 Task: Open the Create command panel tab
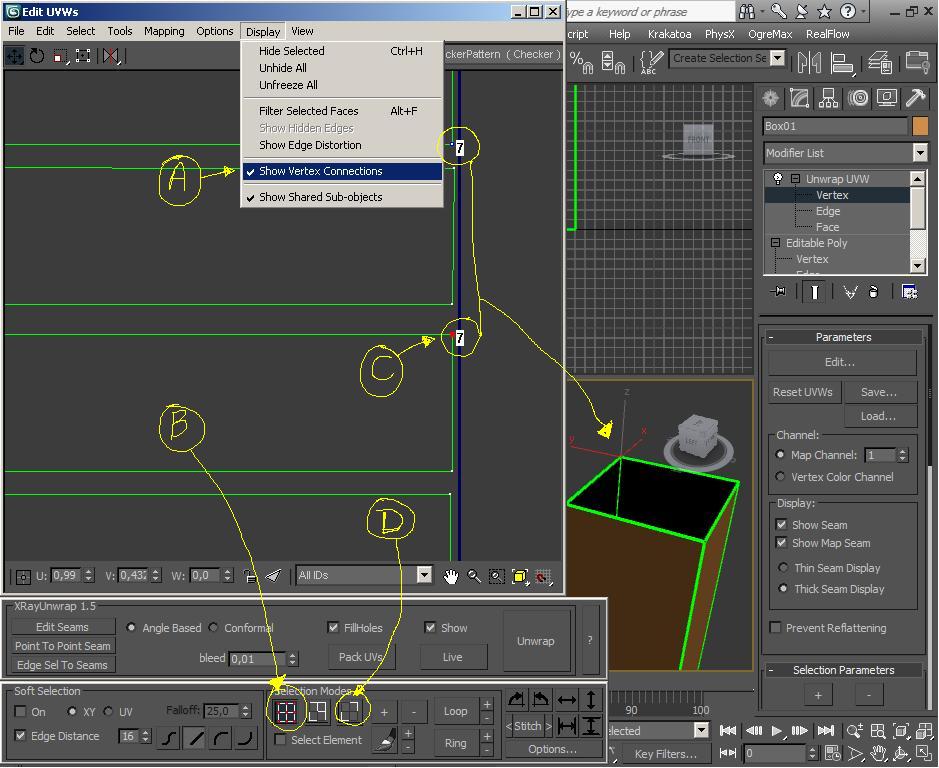pyautogui.click(x=771, y=98)
